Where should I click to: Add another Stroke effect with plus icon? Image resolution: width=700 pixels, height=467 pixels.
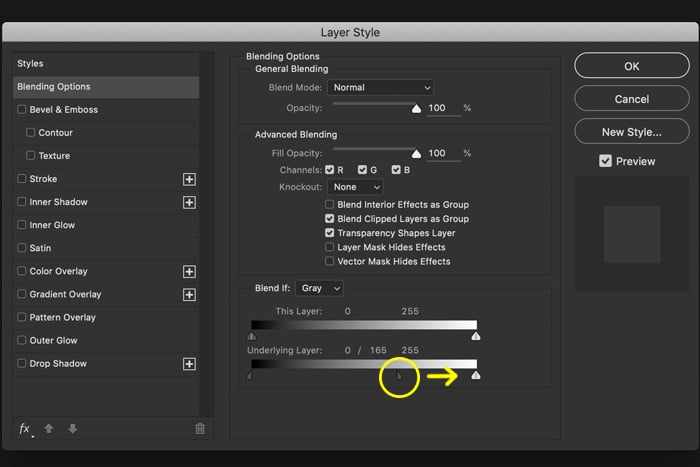tap(189, 179)
